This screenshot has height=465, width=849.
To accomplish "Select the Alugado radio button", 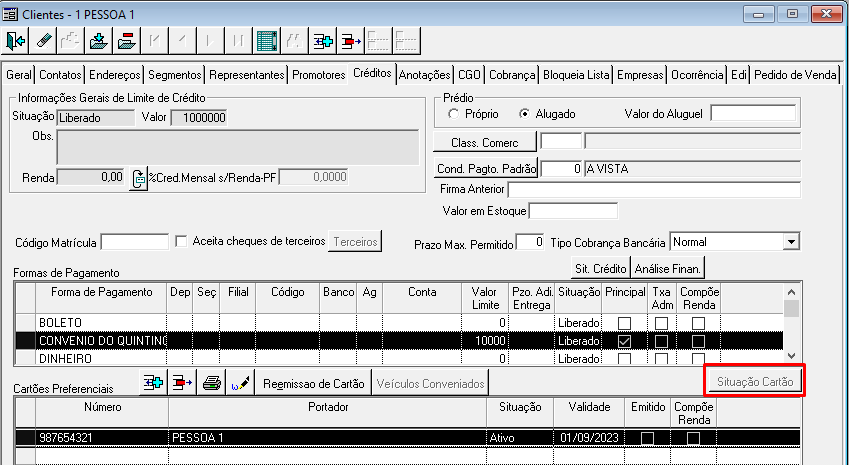I will click(524, 114).
